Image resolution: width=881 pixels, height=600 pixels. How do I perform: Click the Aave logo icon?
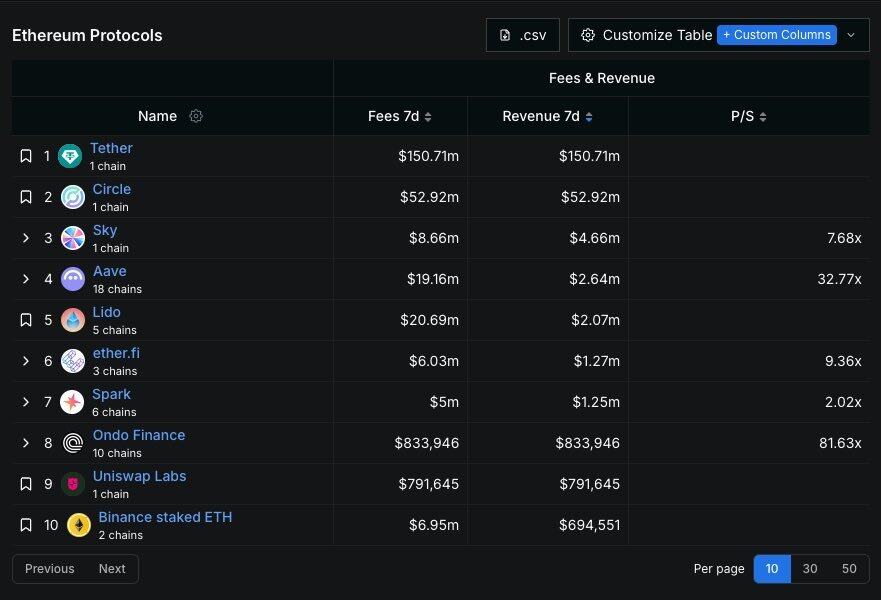click(x=73, y=279)
